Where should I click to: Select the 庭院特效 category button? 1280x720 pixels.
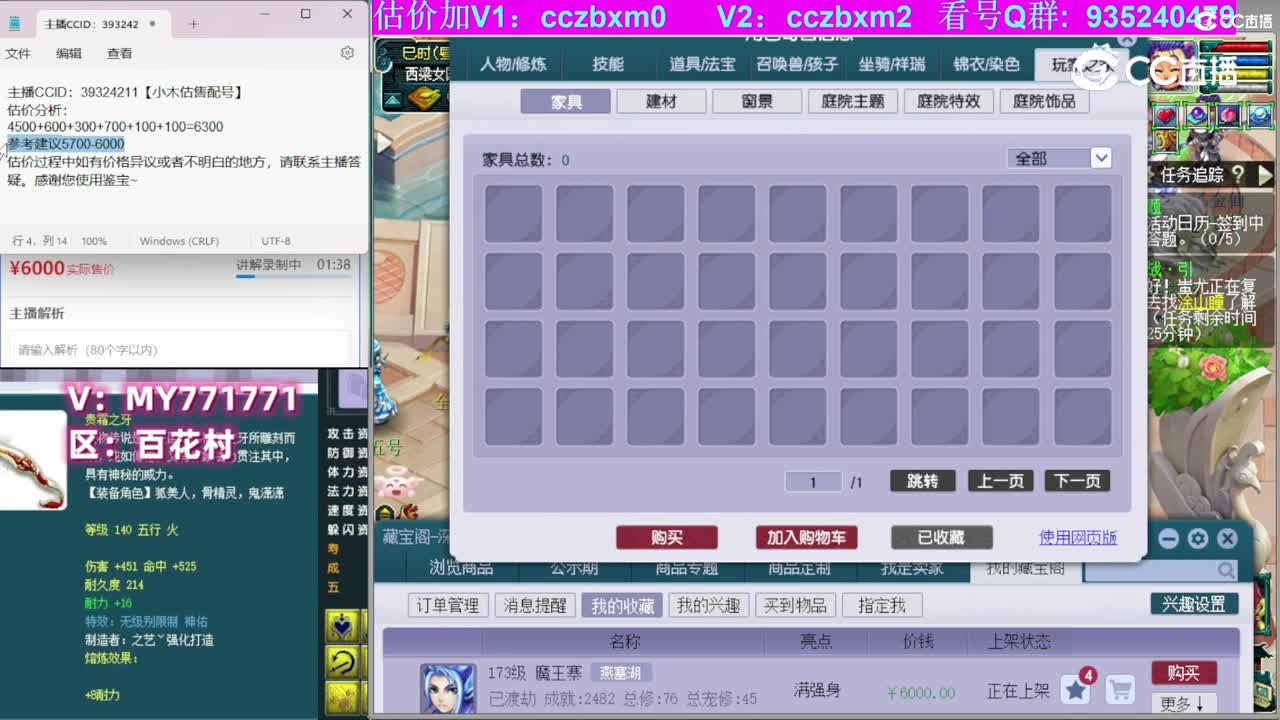click(x=949, y=101)
